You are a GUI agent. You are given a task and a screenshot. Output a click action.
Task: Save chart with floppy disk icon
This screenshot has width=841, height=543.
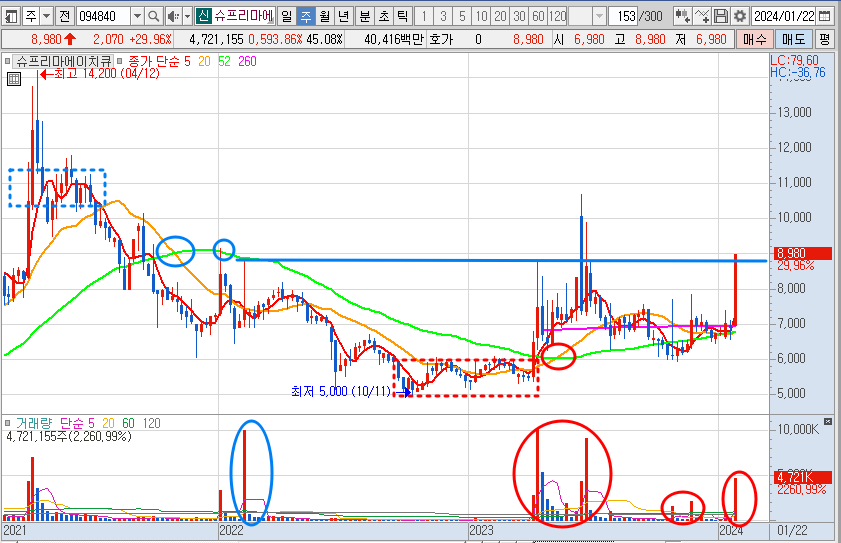coord(721,17)
